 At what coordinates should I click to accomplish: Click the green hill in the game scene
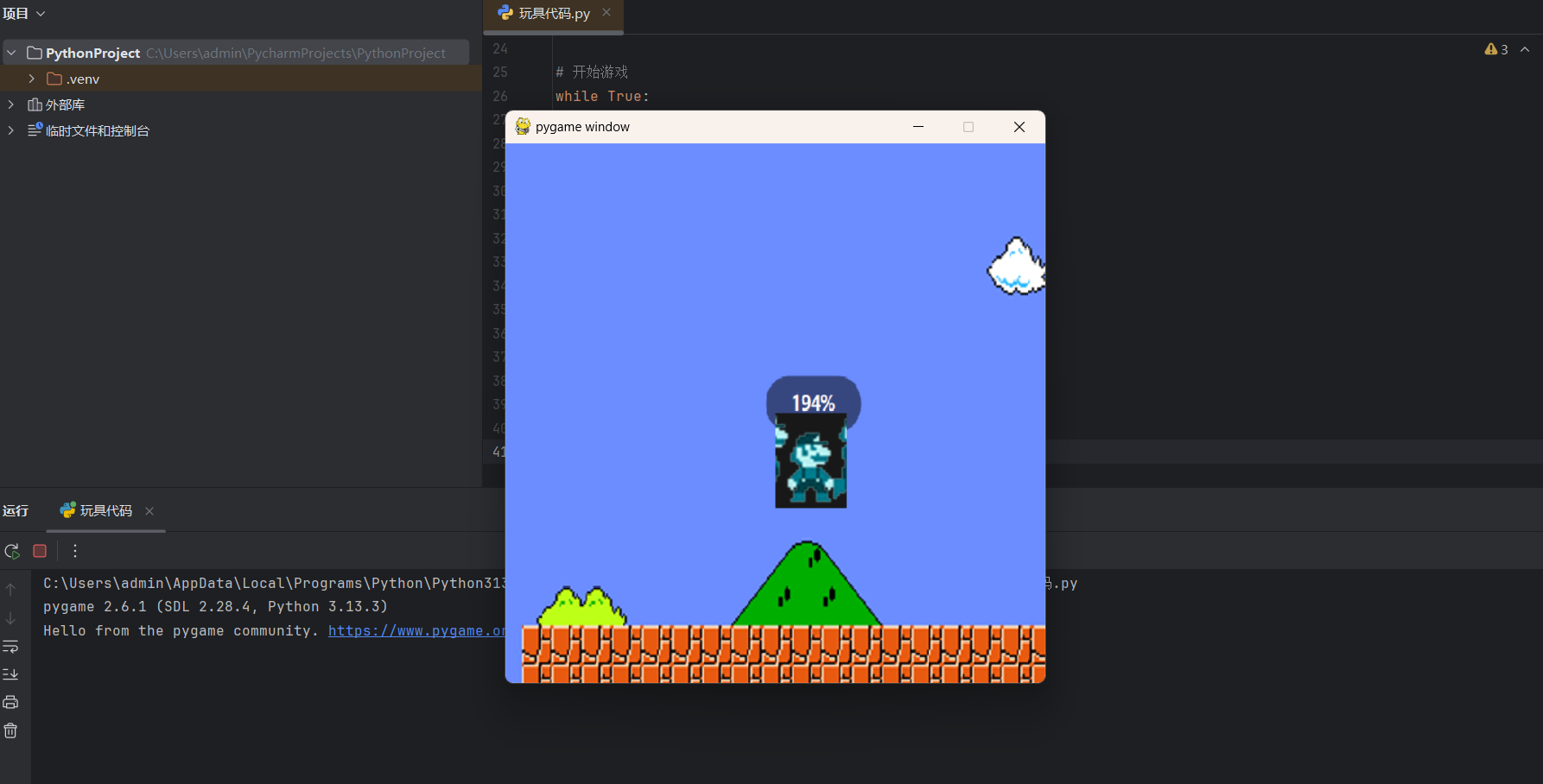[x=807, y=584]
